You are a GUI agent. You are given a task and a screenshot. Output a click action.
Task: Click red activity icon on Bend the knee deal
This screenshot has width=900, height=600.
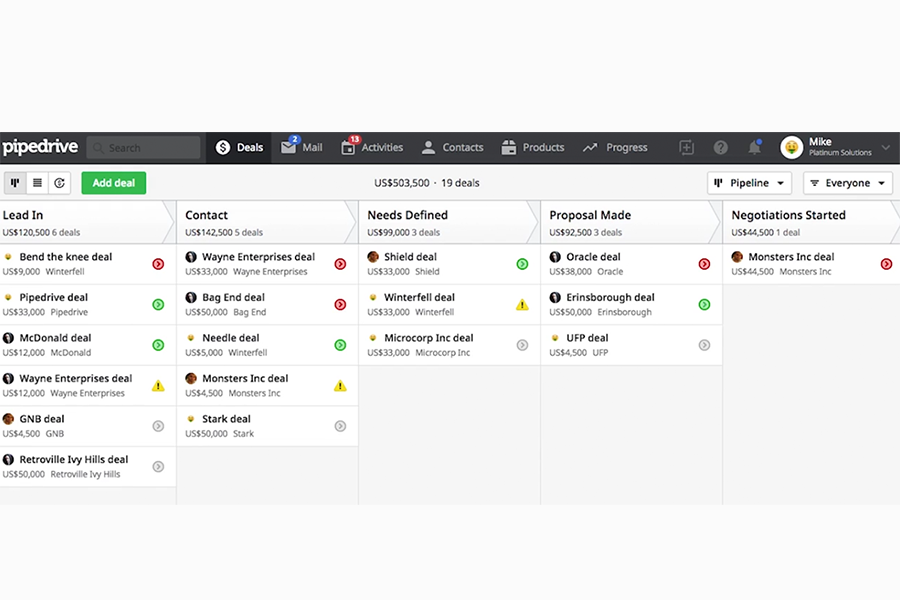pos(158,264)
